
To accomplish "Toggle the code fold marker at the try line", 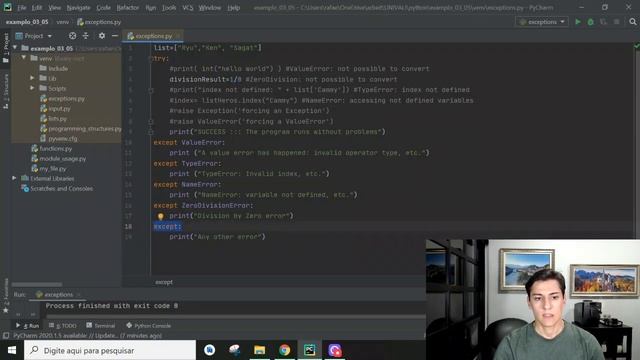I will coord(151,58).
